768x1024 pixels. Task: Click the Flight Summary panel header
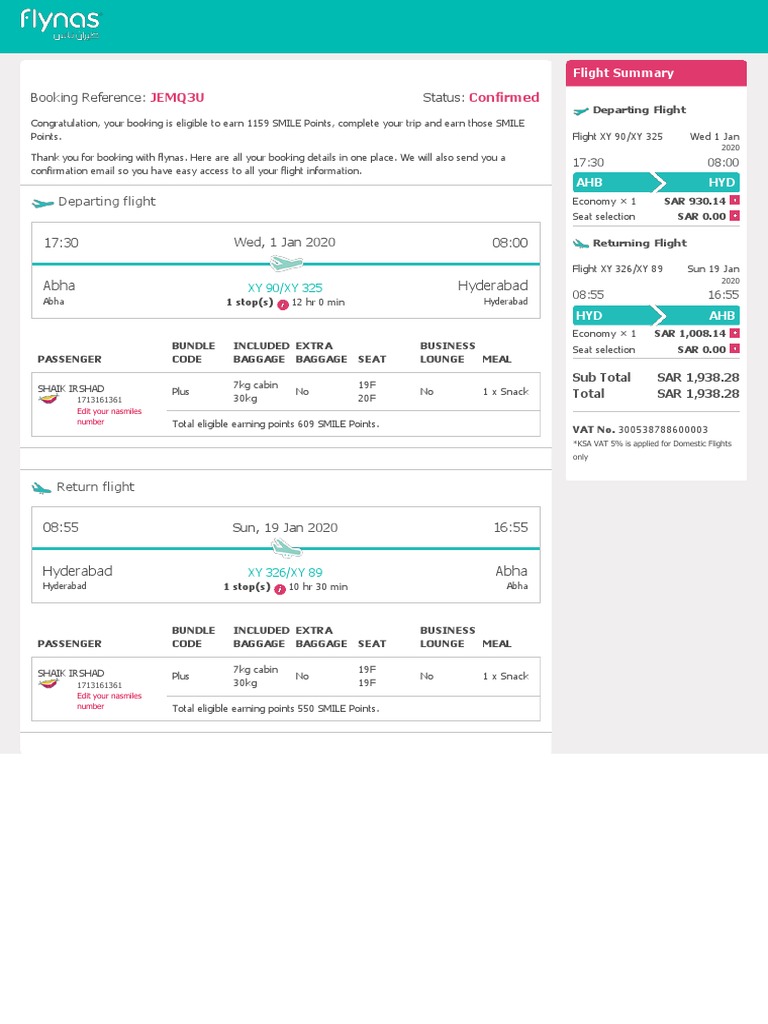[x=655, y=73]
